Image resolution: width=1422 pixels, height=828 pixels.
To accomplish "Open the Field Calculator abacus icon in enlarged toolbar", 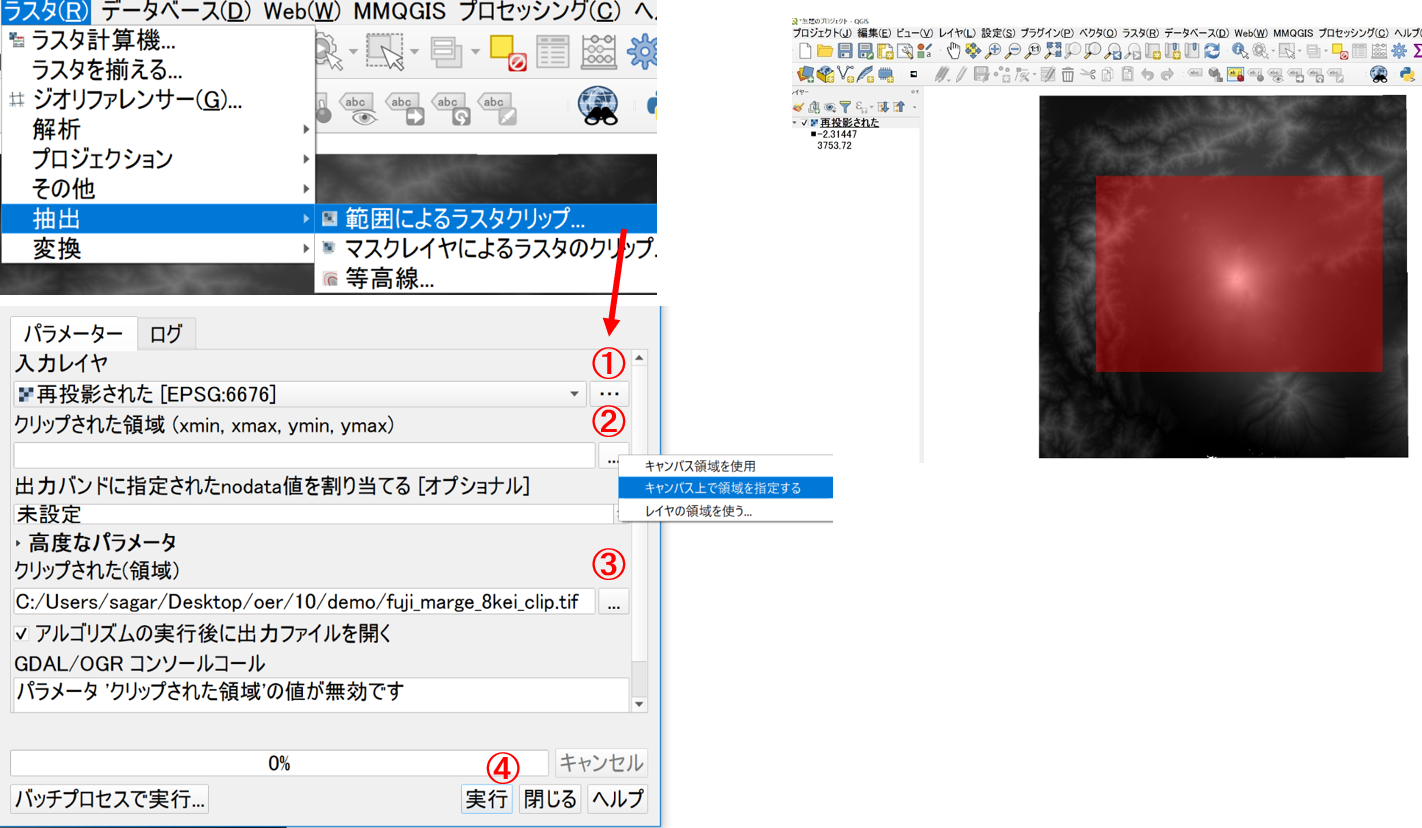I will [598, 50].
